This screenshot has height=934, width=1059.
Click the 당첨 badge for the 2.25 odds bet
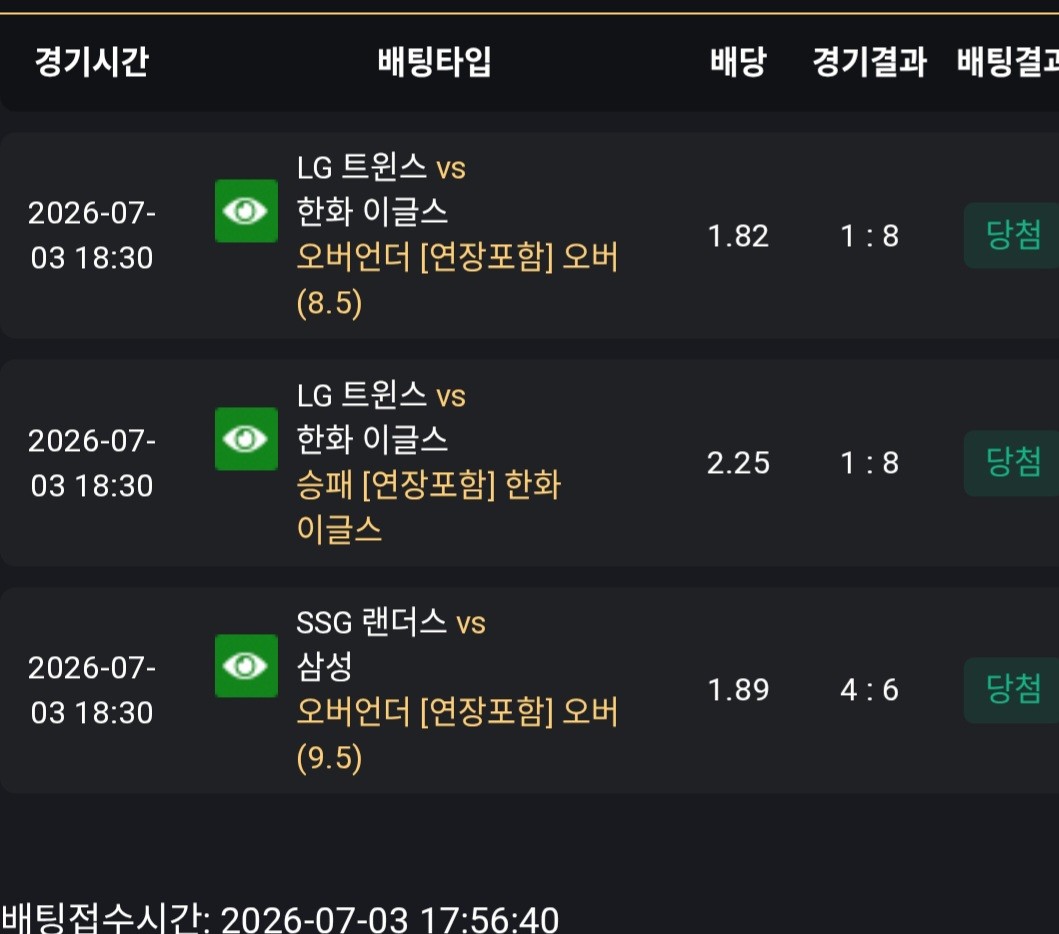(x=1011, y=463)
